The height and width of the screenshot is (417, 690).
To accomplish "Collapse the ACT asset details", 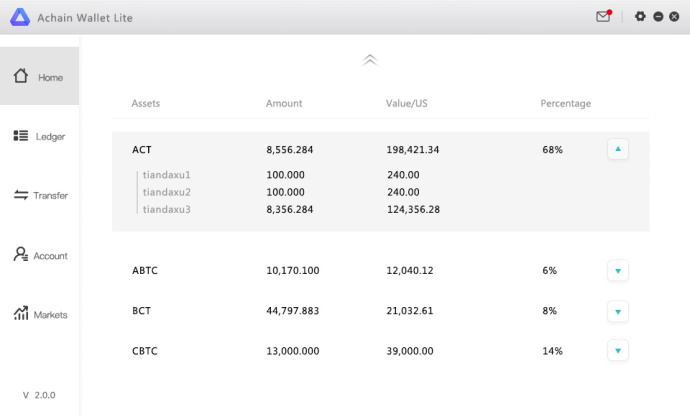I will point(618,149).
